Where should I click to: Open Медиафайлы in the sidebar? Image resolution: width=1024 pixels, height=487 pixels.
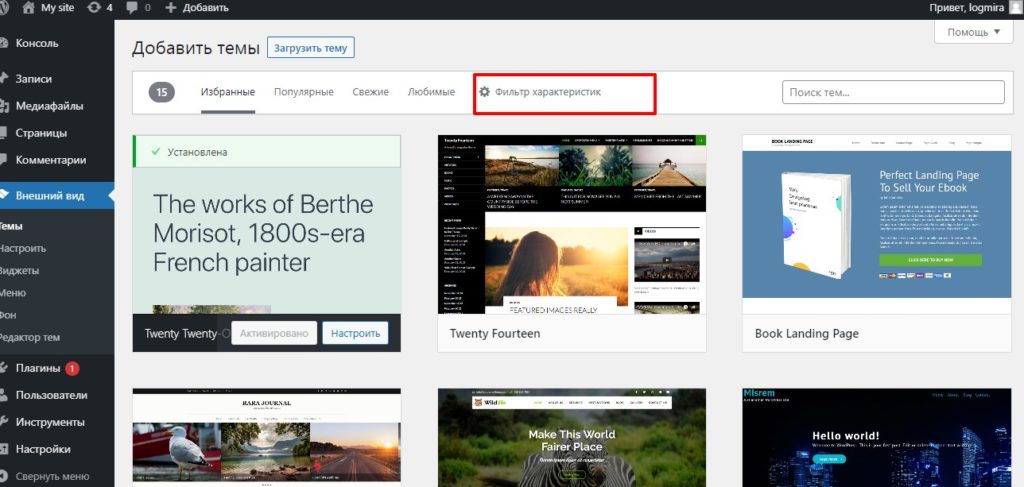(49, 106)
